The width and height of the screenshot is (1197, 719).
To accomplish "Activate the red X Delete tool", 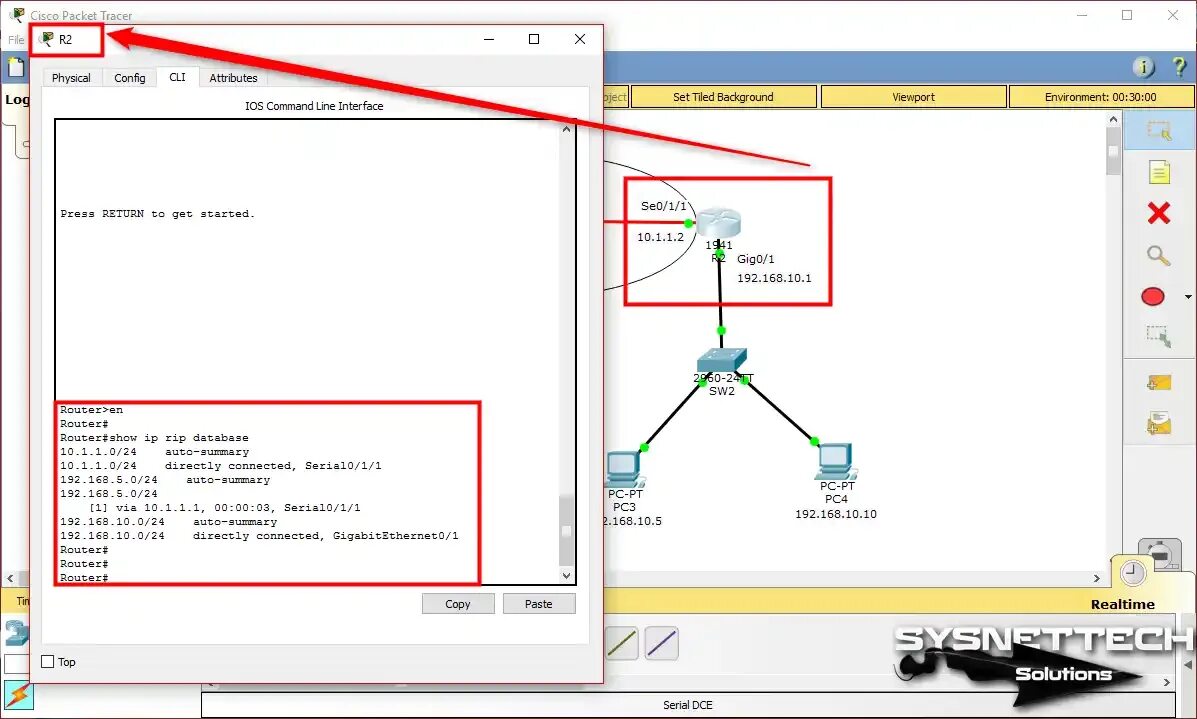I will pos(1159,213).
